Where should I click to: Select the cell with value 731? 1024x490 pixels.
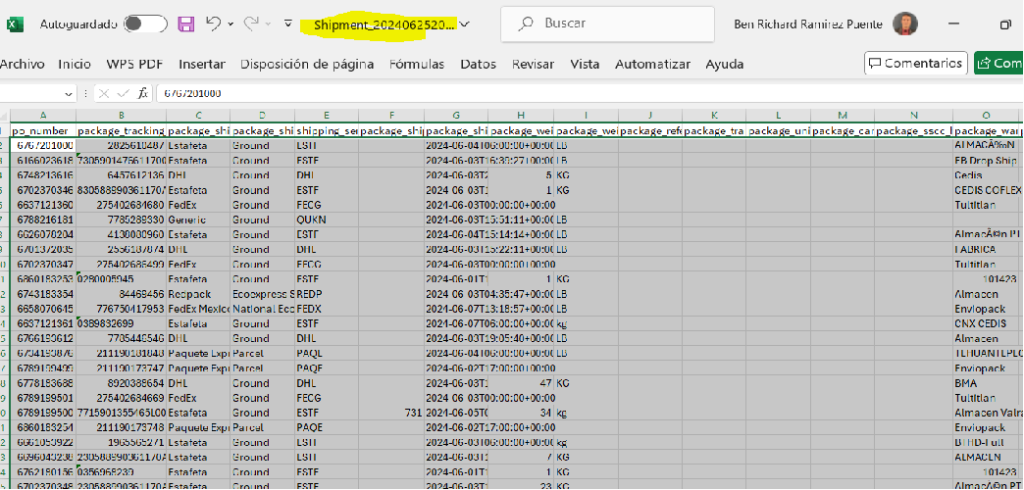point(391,413)
